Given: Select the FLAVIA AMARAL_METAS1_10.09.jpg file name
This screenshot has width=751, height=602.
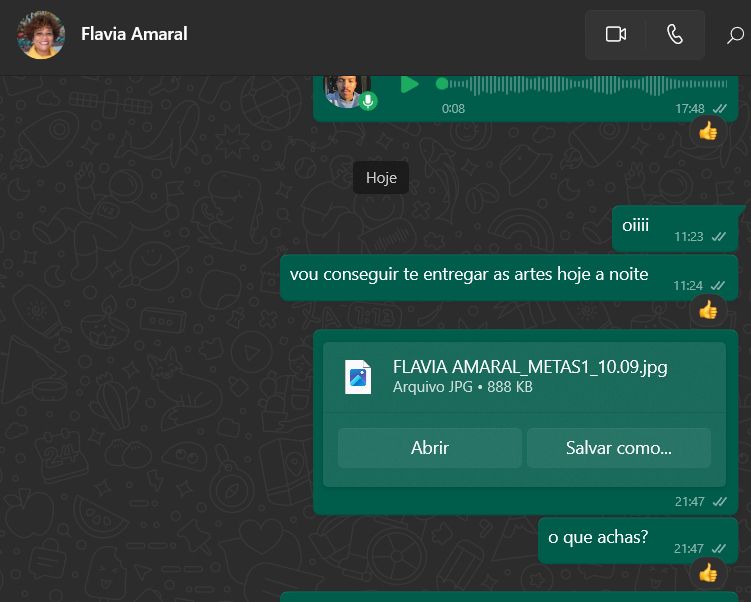Looking at the screenshot, I should click(x=530, y=367).
